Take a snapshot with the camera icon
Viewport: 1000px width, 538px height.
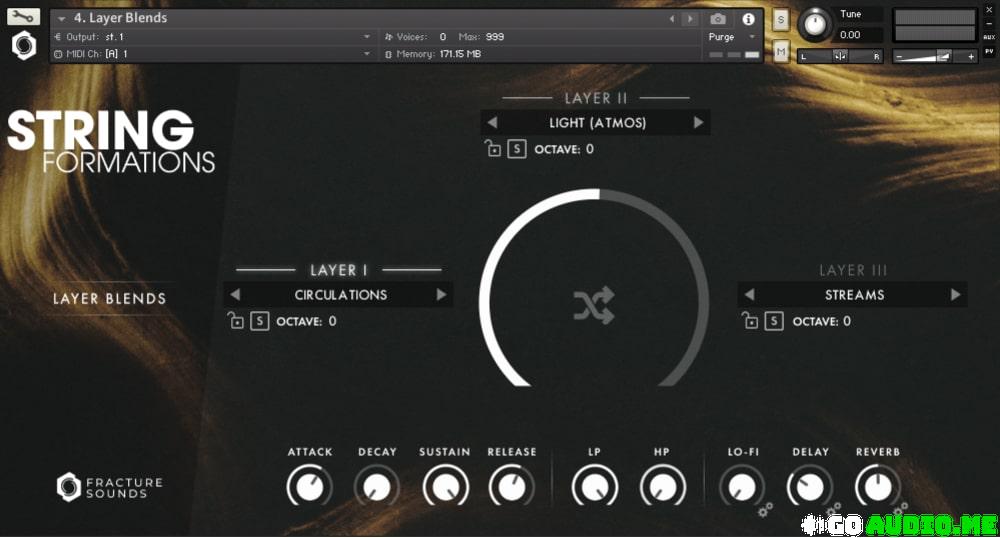coord(717,19)
